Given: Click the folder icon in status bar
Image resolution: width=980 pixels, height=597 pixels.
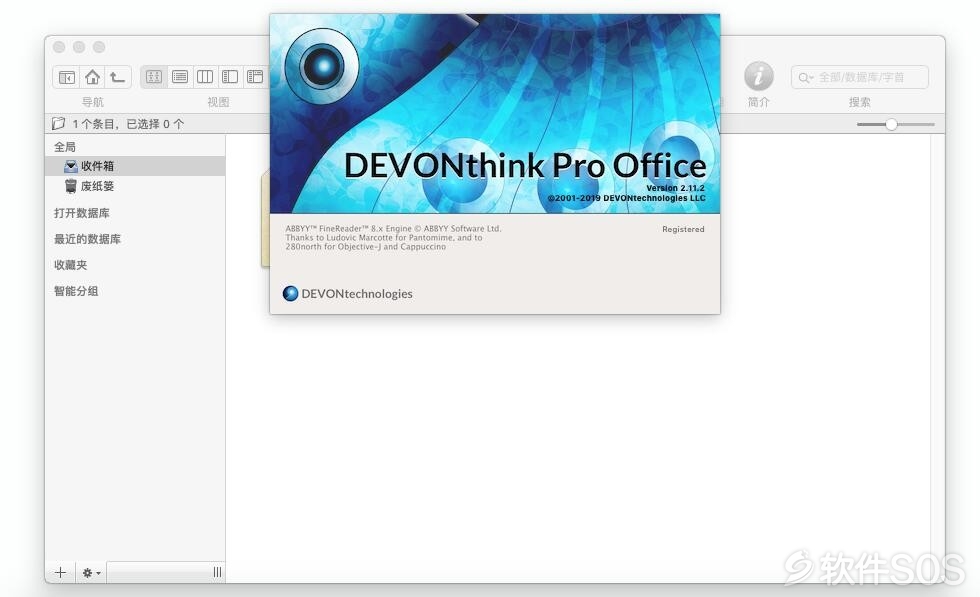Looking at the screenshot, I should (58, 123).
